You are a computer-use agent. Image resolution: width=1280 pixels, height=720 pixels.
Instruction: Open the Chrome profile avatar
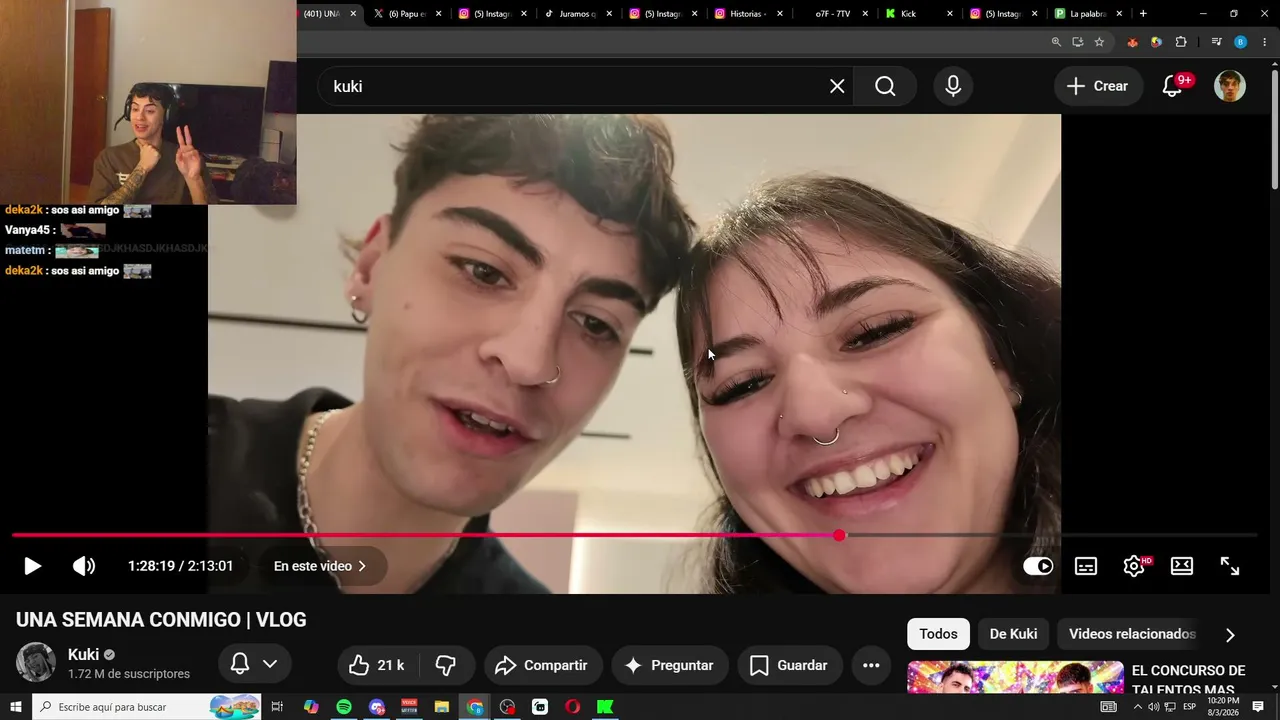coord(1240,42)
